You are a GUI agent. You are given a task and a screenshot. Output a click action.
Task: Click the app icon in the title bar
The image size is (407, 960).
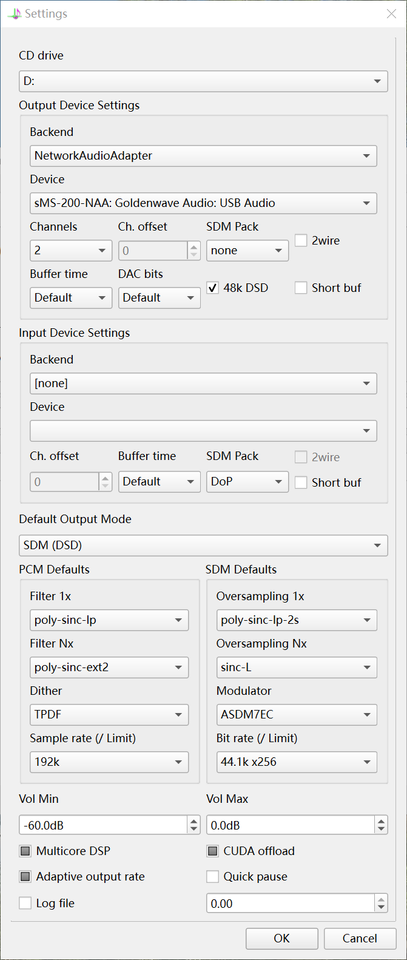(x=16, y=13)
